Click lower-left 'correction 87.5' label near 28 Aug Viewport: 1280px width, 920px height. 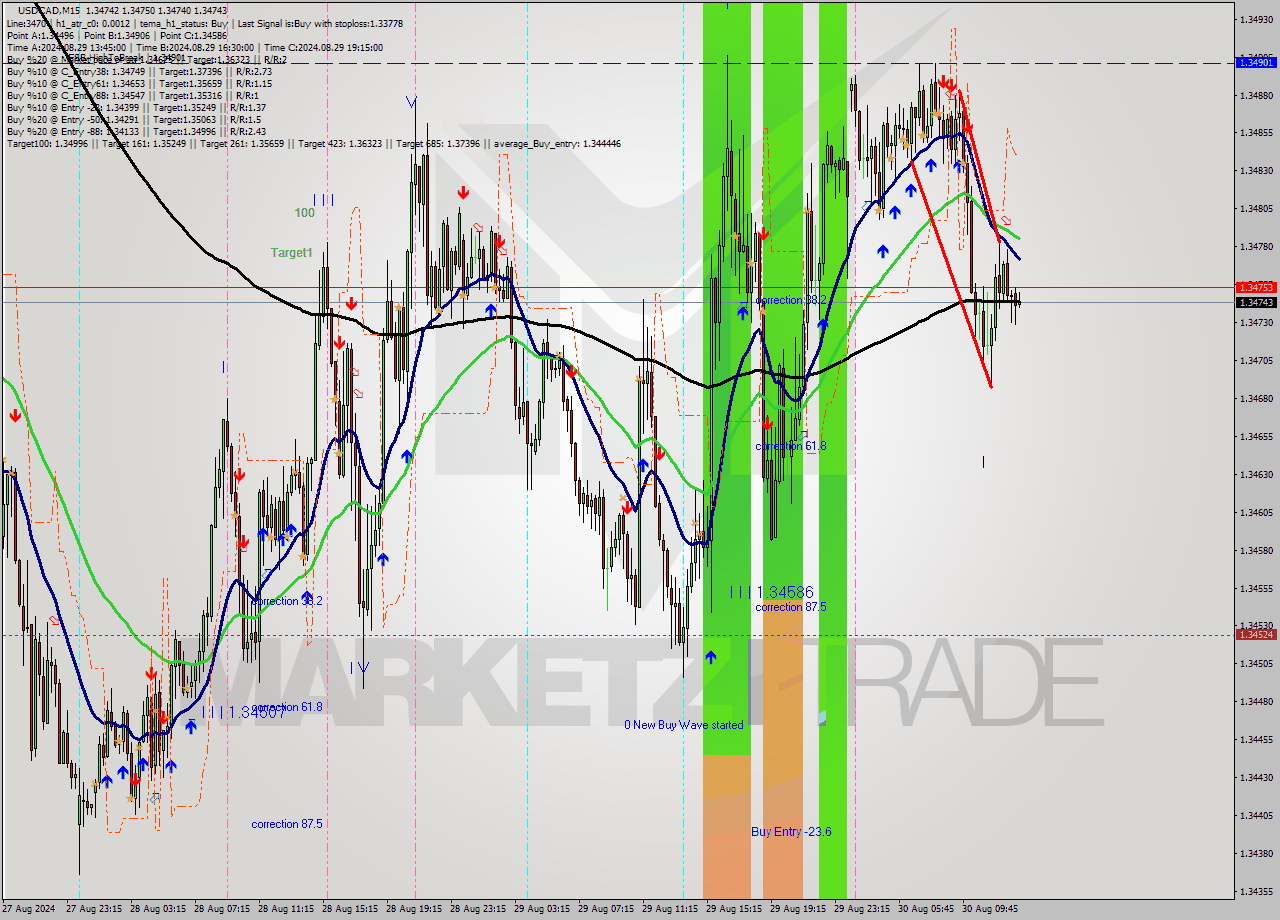click(287, 824)
